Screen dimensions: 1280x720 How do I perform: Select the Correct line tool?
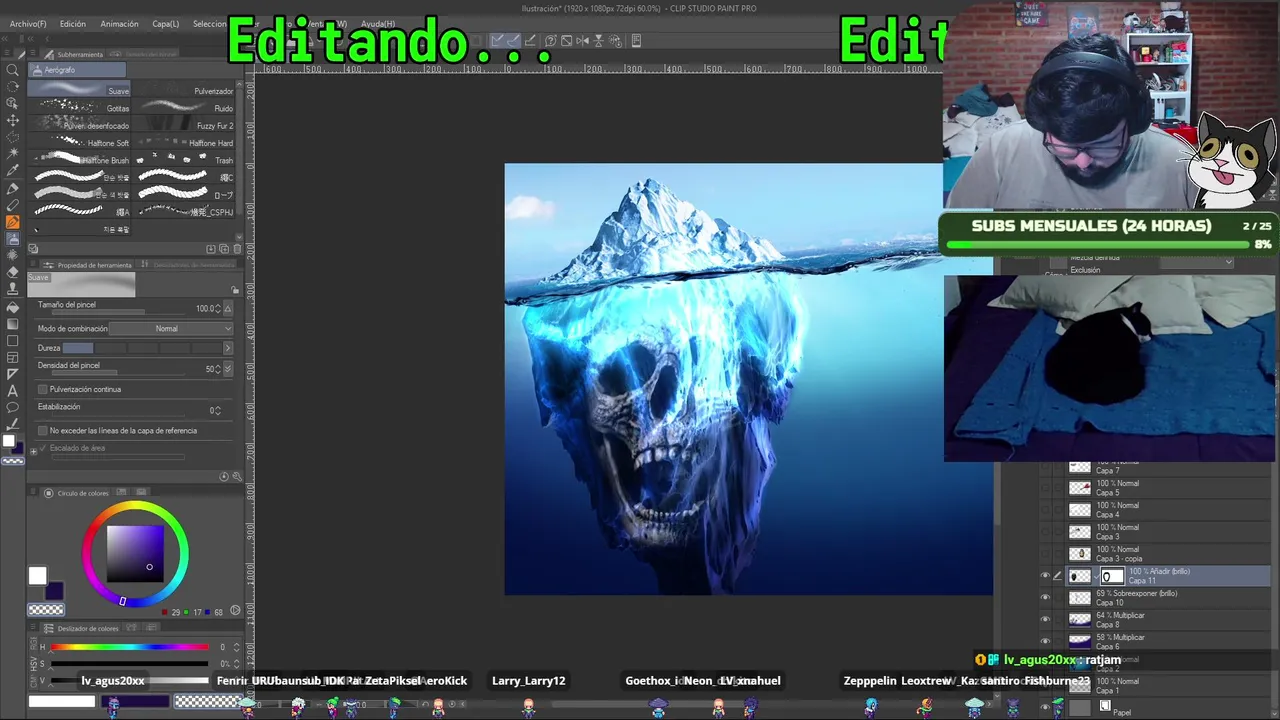point(13,425)
